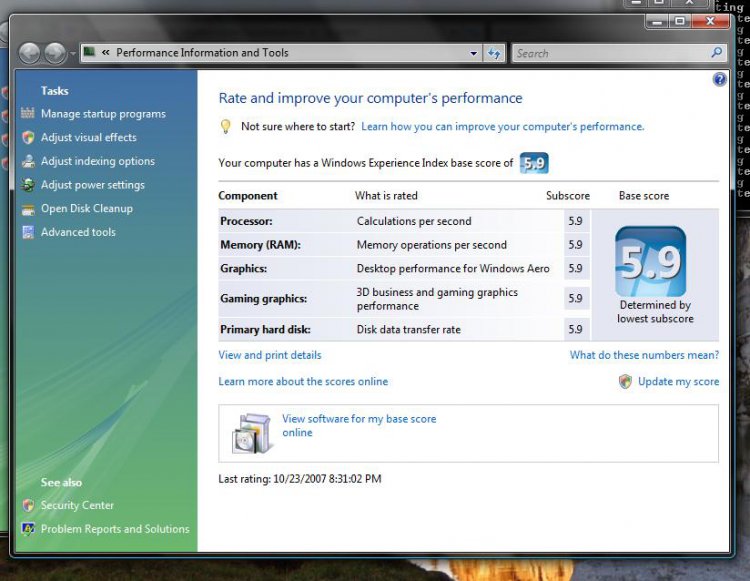
Task: Click the shield icon beside Adjust visual effects
Action: pos(28,137)
